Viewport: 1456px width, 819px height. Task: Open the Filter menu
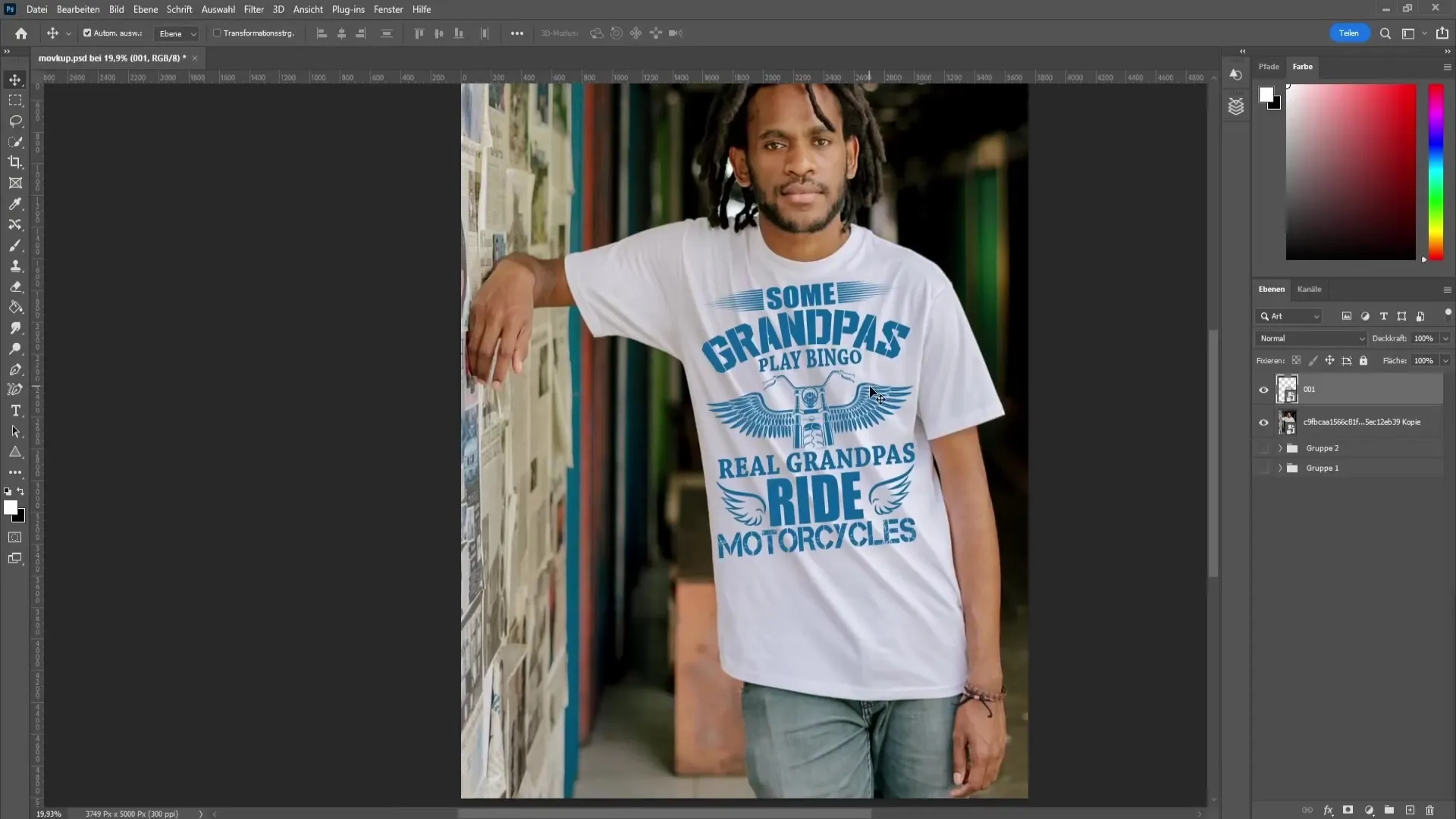coord(253,9)
